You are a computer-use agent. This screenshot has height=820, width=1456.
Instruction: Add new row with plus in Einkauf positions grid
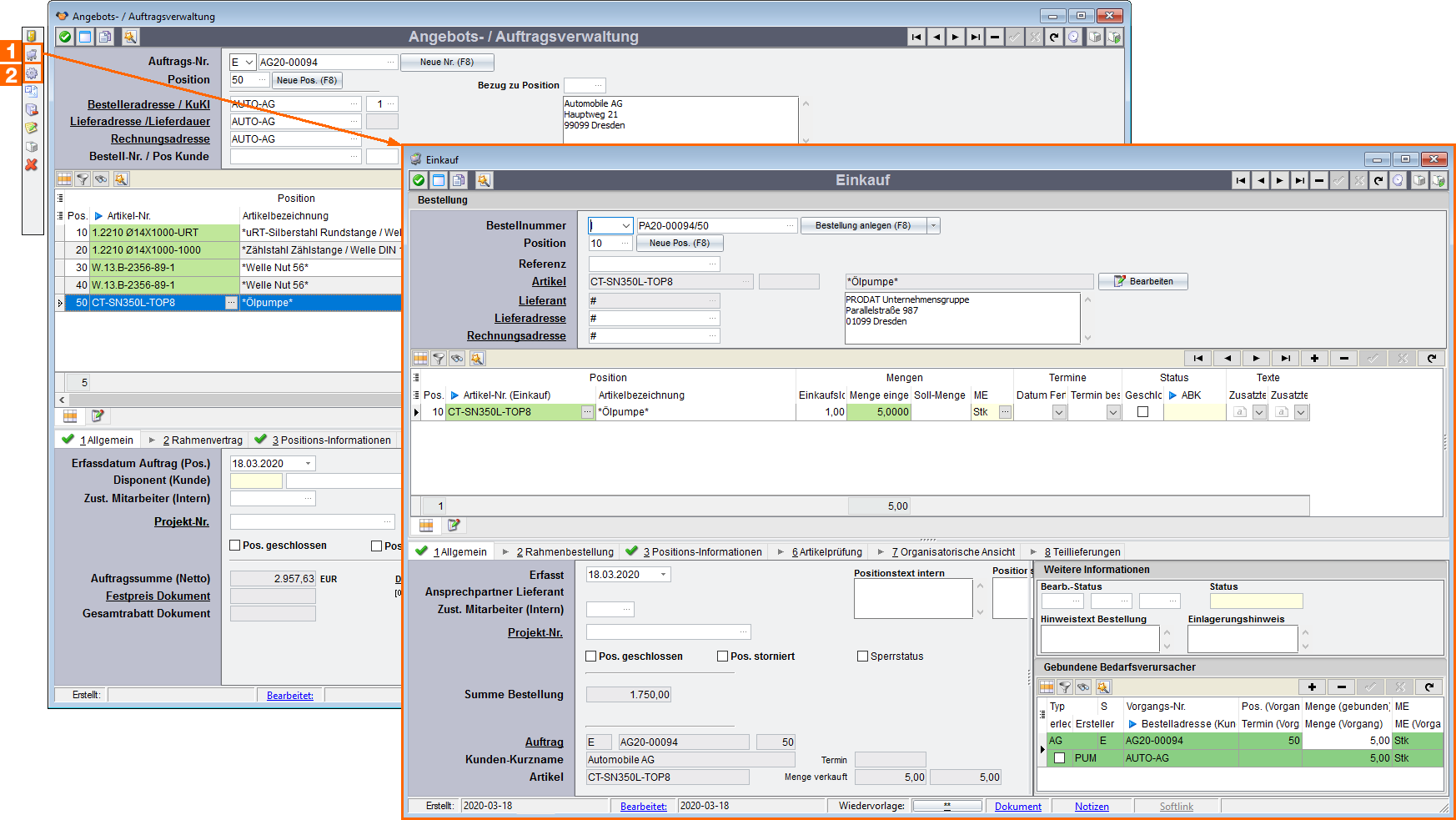pyautogui.click(x=1314, y=359)
